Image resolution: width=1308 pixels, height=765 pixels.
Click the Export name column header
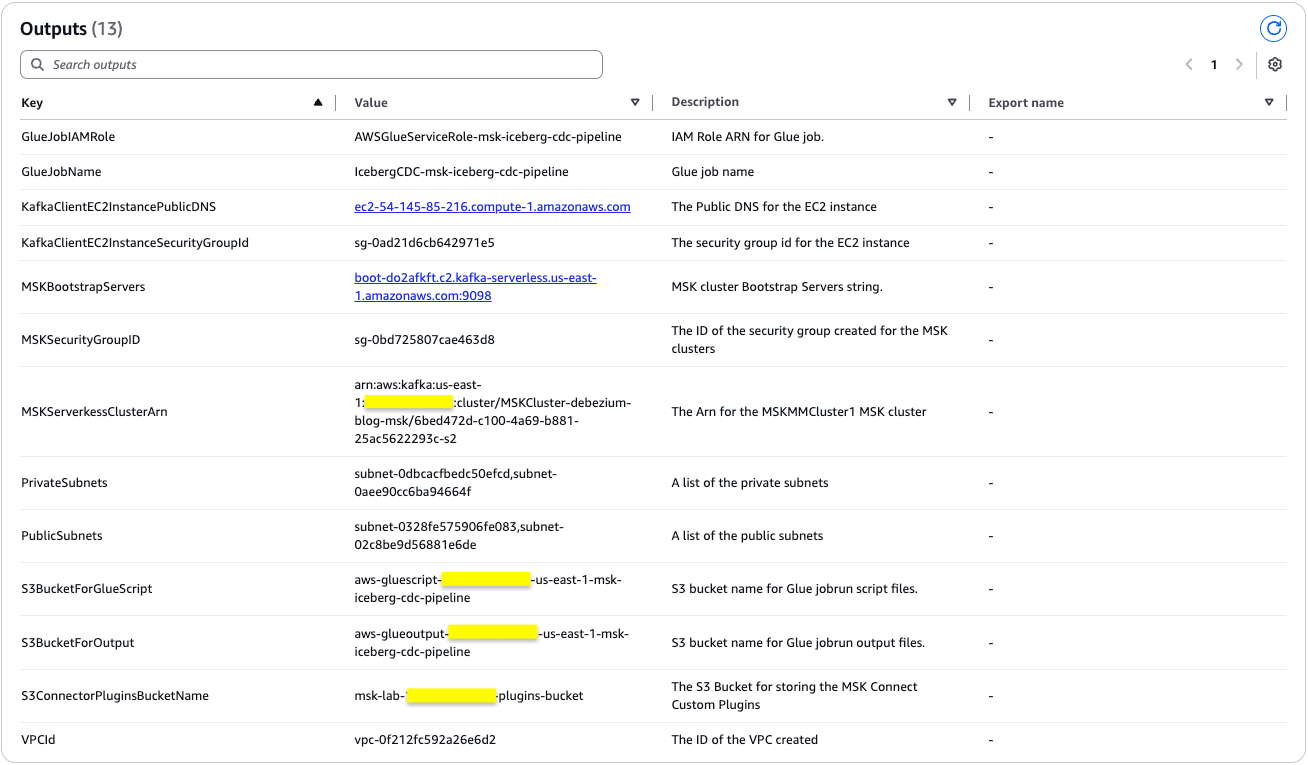point(1026,103)
